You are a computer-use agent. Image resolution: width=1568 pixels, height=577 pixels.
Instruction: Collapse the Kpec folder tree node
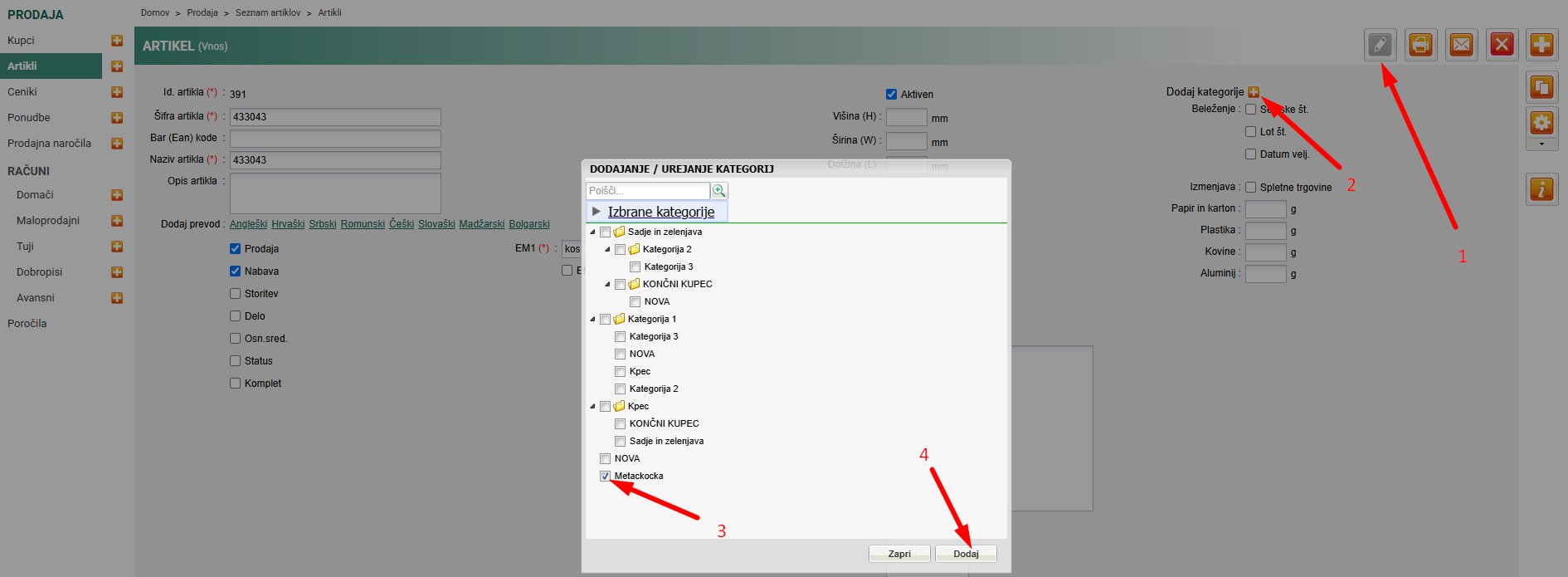pyautogui.click(x=592, y=407)
